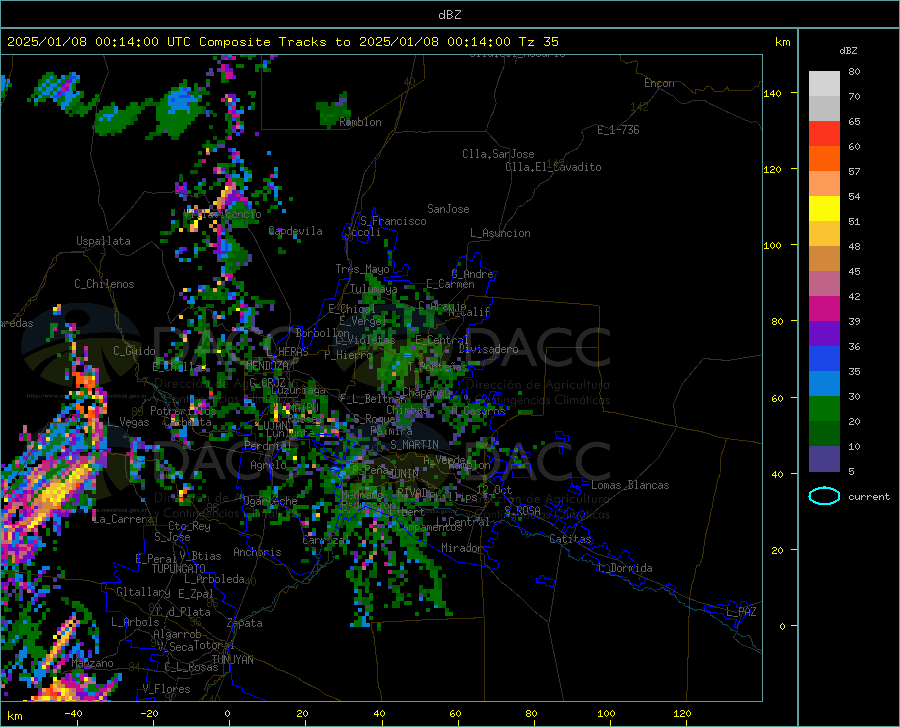900x727 pixels.
Task: Click the L_PAZ map label
Action: 741,612
